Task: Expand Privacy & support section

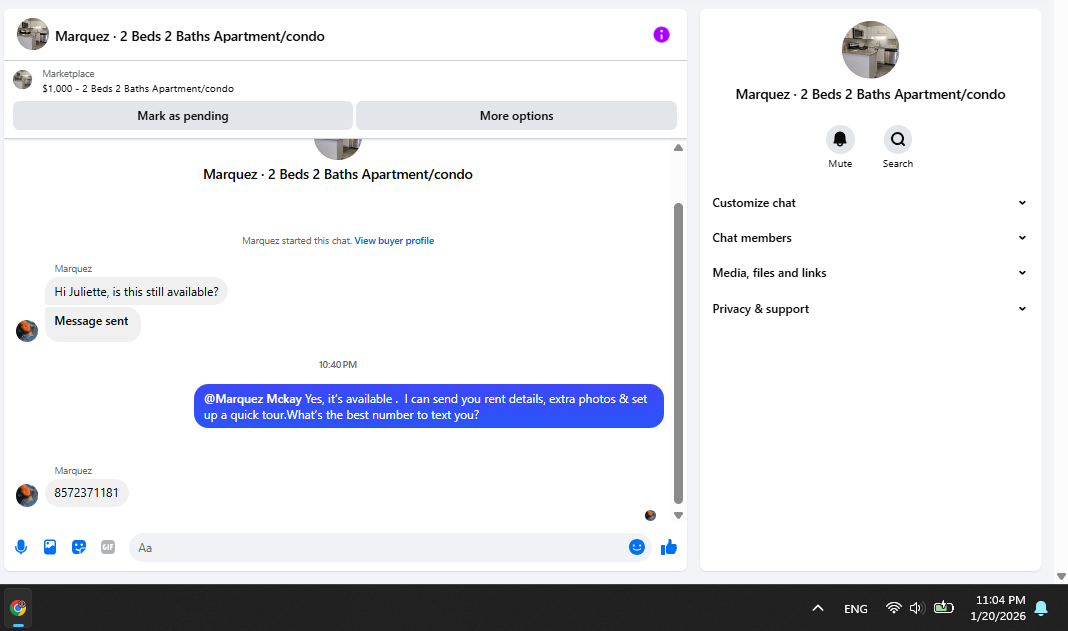Action: click(x=870, y=309)
